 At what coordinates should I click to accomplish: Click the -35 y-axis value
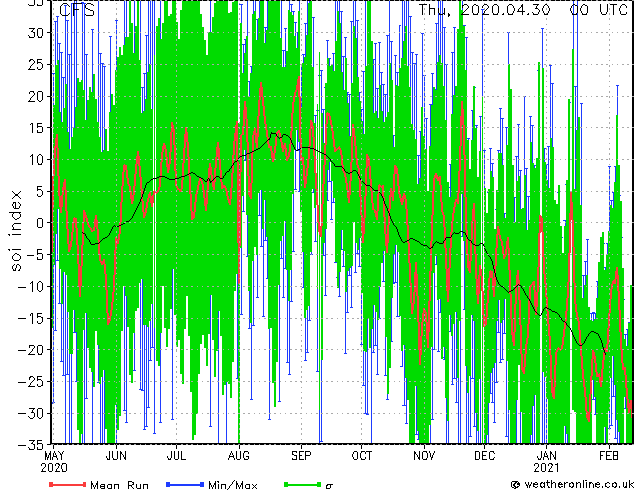tap(31, 445)
